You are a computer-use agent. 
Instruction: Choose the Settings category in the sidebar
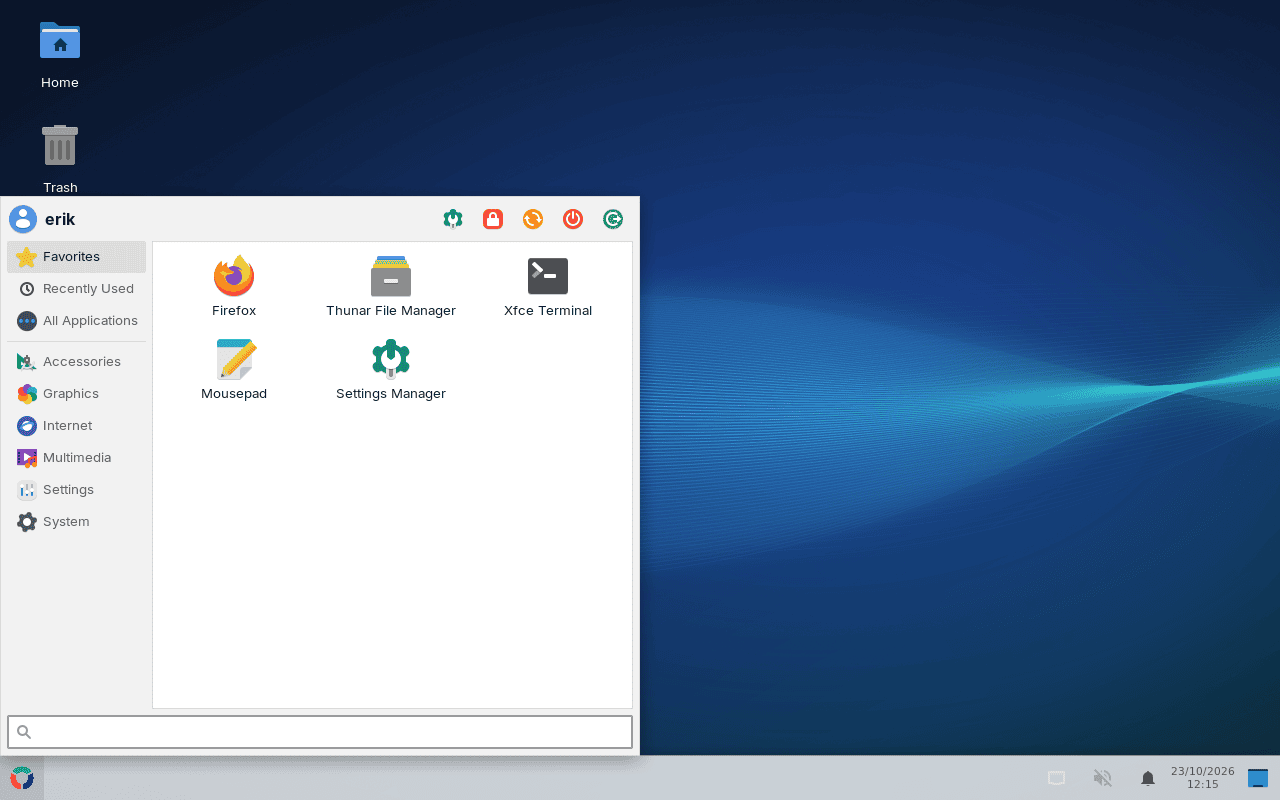[76, 490]
